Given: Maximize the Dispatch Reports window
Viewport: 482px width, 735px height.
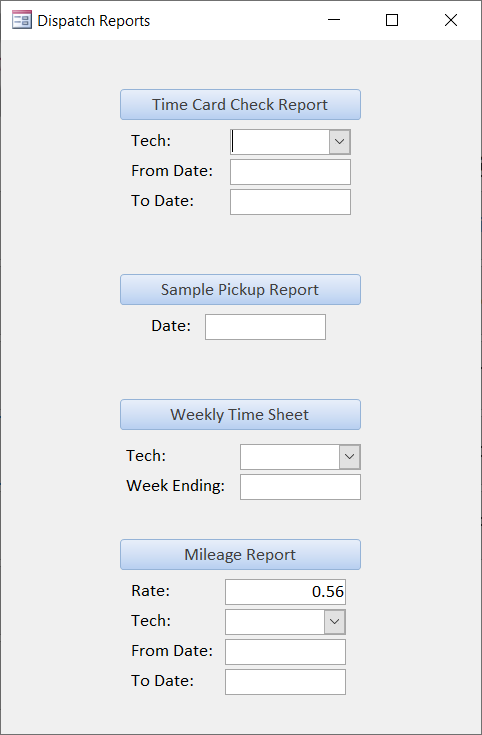Looking at the screenshot, I should (392, 20).
